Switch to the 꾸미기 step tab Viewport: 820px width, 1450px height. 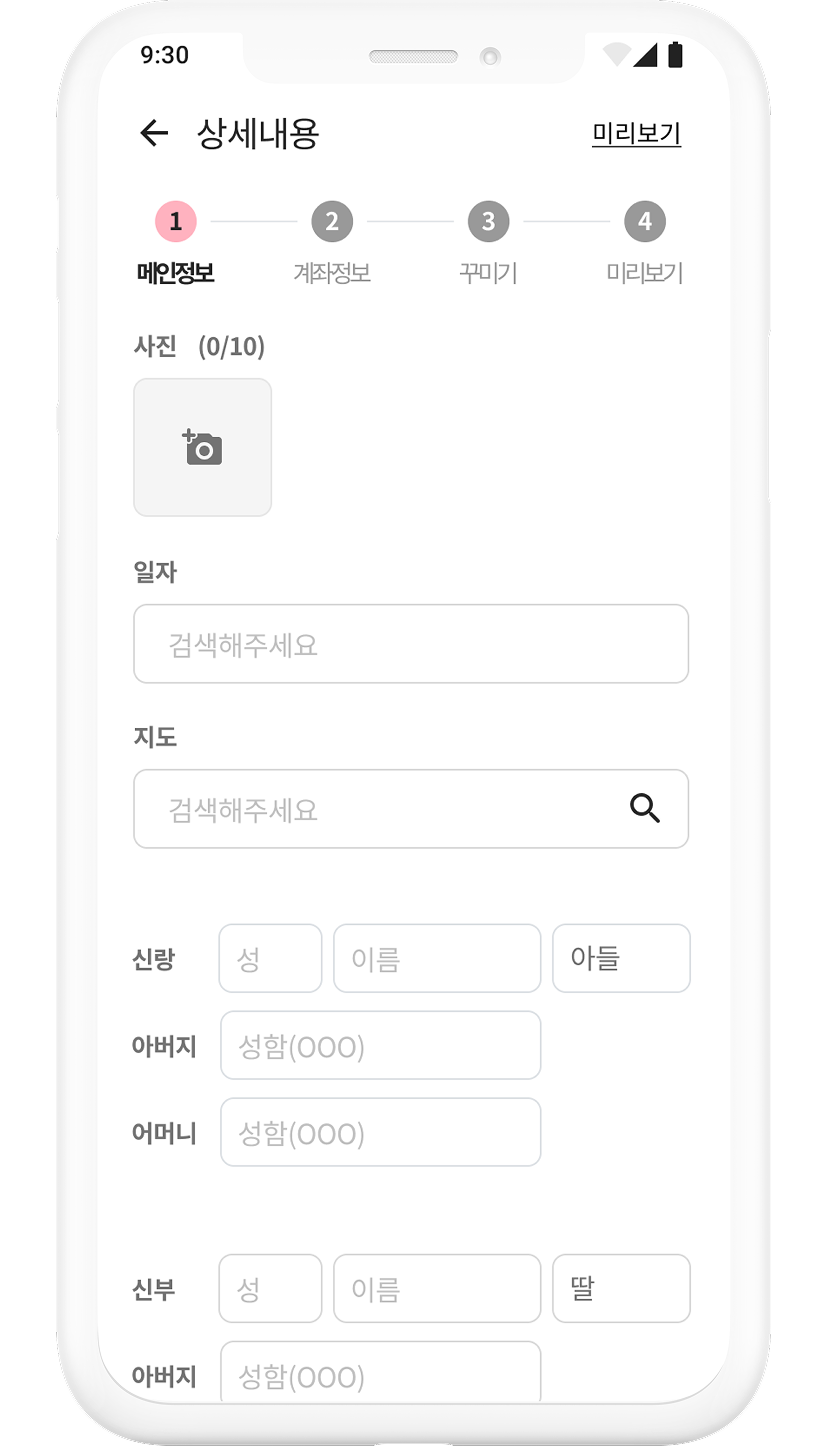coord(488,273)
